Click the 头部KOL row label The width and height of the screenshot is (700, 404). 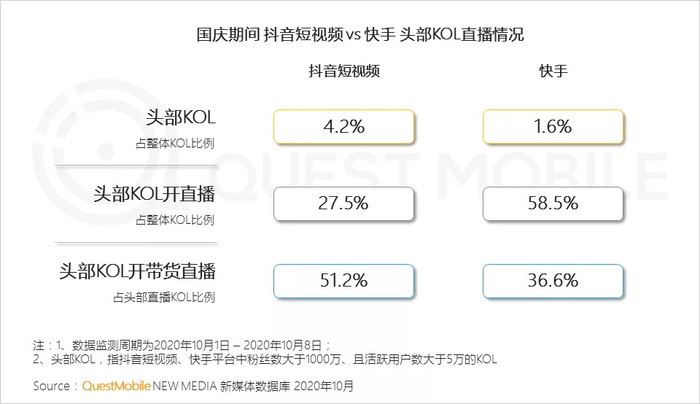(180, 118)
